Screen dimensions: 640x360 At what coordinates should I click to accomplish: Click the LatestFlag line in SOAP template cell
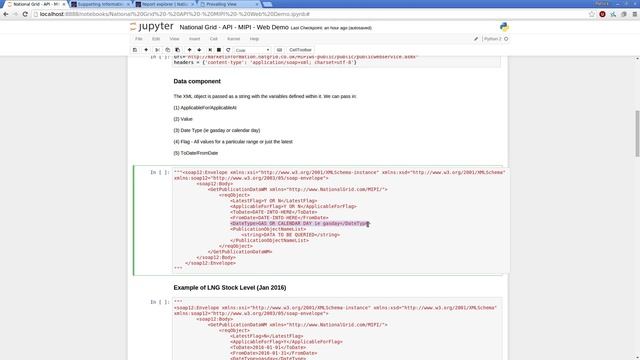[x=273, y=201]
